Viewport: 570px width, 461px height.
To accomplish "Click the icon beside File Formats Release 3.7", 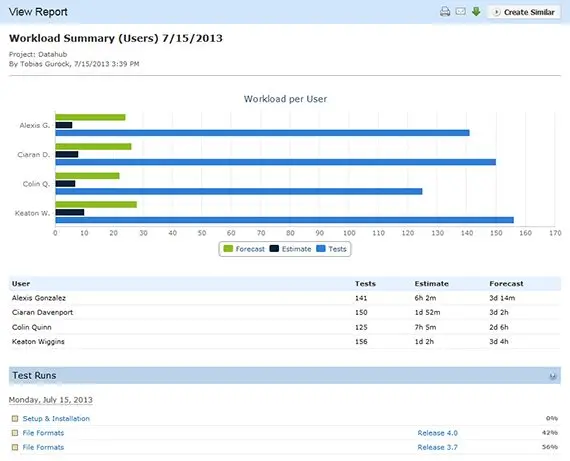I will point(15,447).
